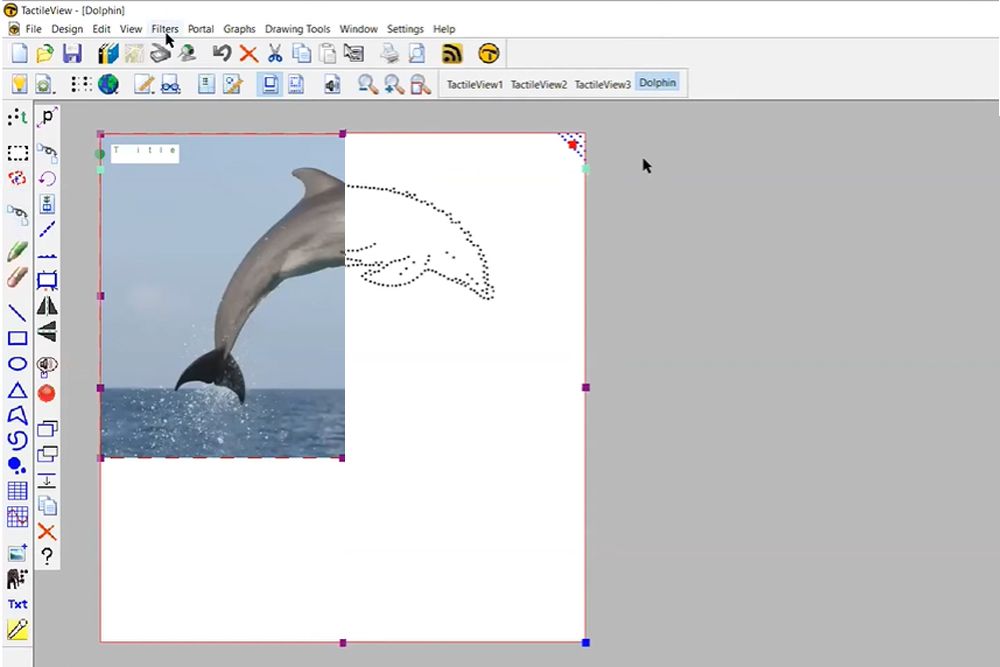Click the scissors cut icon
1000x667 pixels.
pyautogui.click(x=275, y=54)
